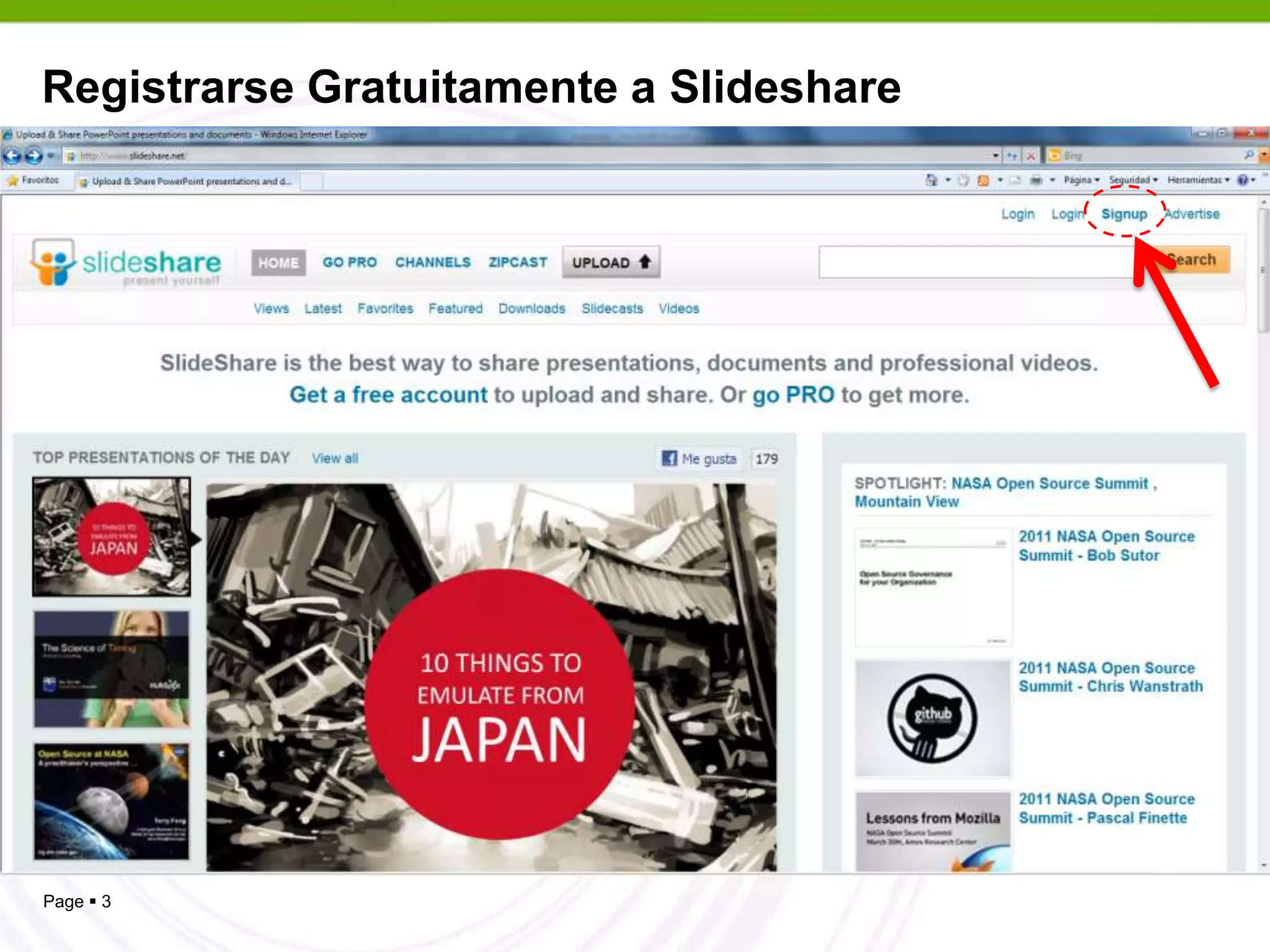
Task: Click the Refresh page icon
Action: tap(1012, 156)
